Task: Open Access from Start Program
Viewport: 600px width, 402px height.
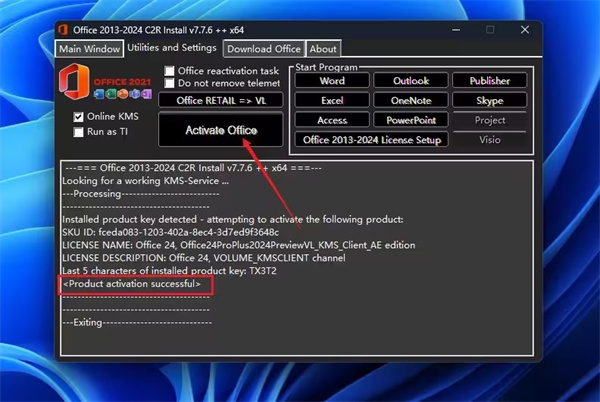Action: pyautogui.click(x=332, y=120)
